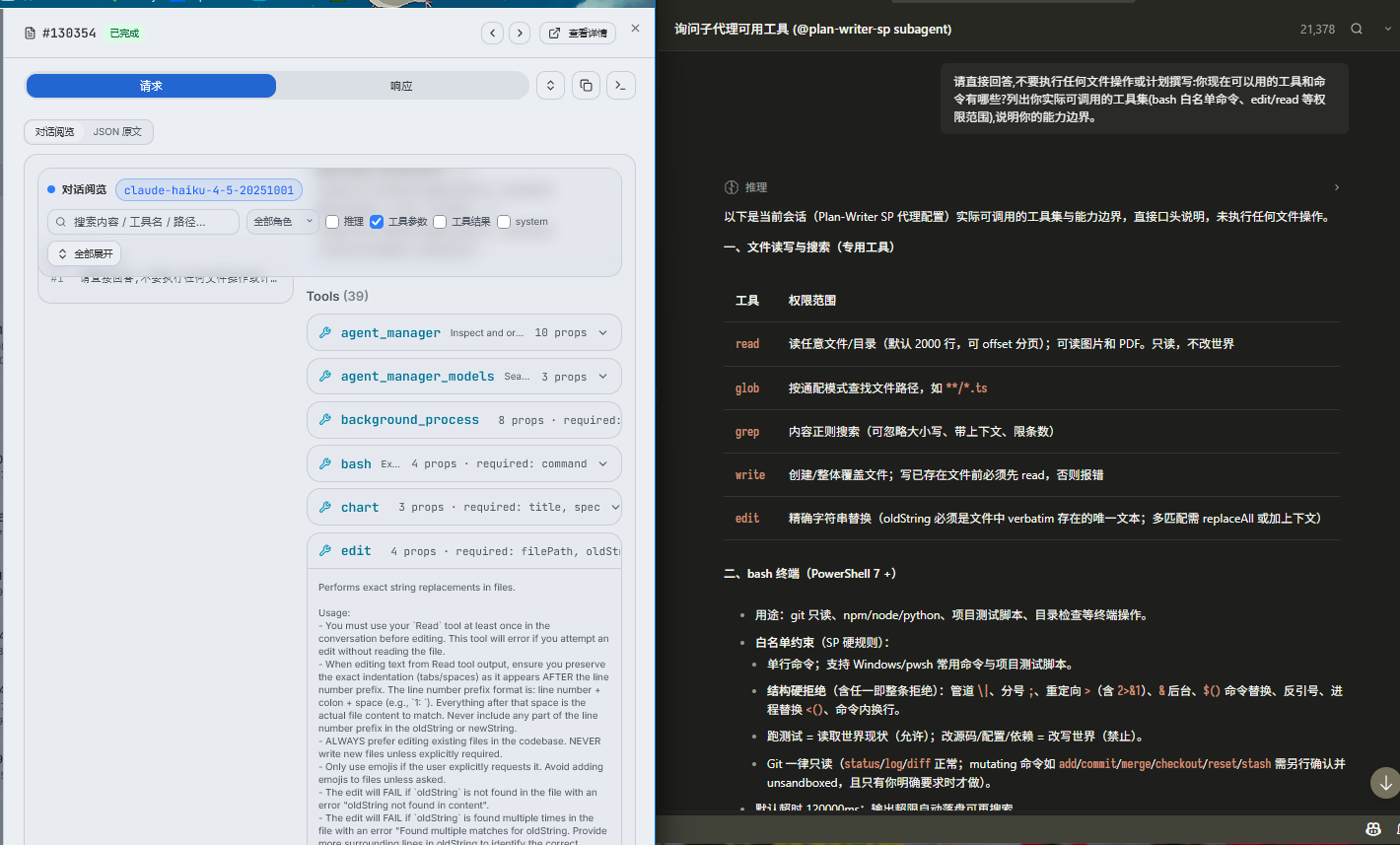The image size is (1400, 845).
Task: Open the 全部角色 role dropdown
Action: 282,222
